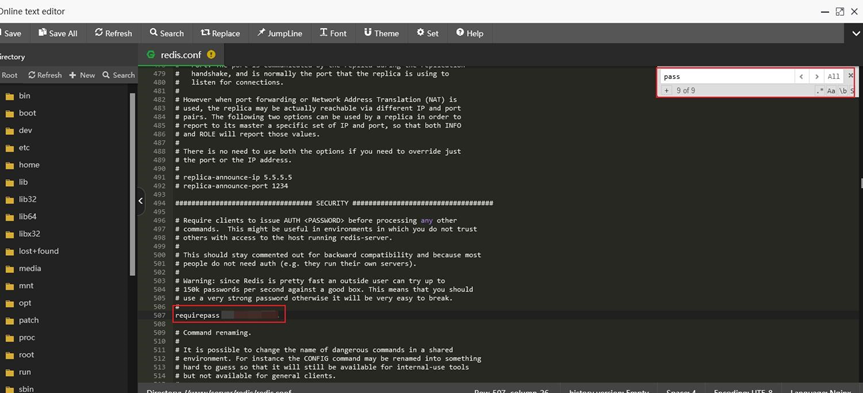This screenshot has width=863, height=393.
Task: Click the SECURITY section header line
Action: coord(334,203)
